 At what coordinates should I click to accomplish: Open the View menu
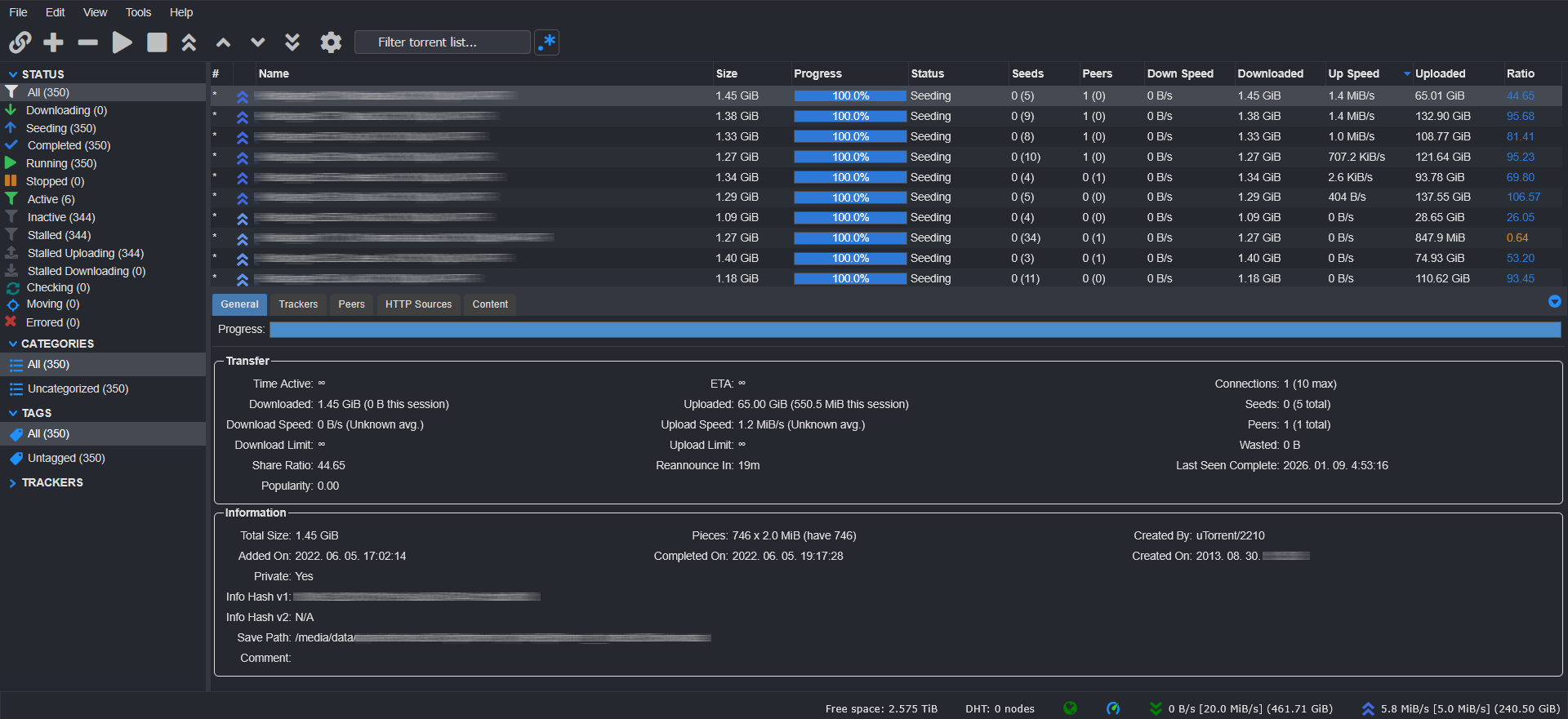(x=95, y=12)
